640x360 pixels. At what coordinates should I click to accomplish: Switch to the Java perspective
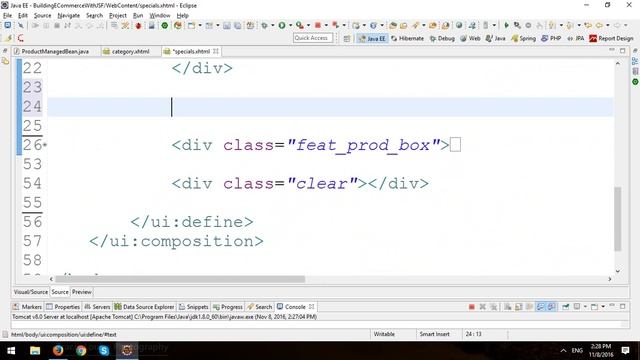(496, 38)
